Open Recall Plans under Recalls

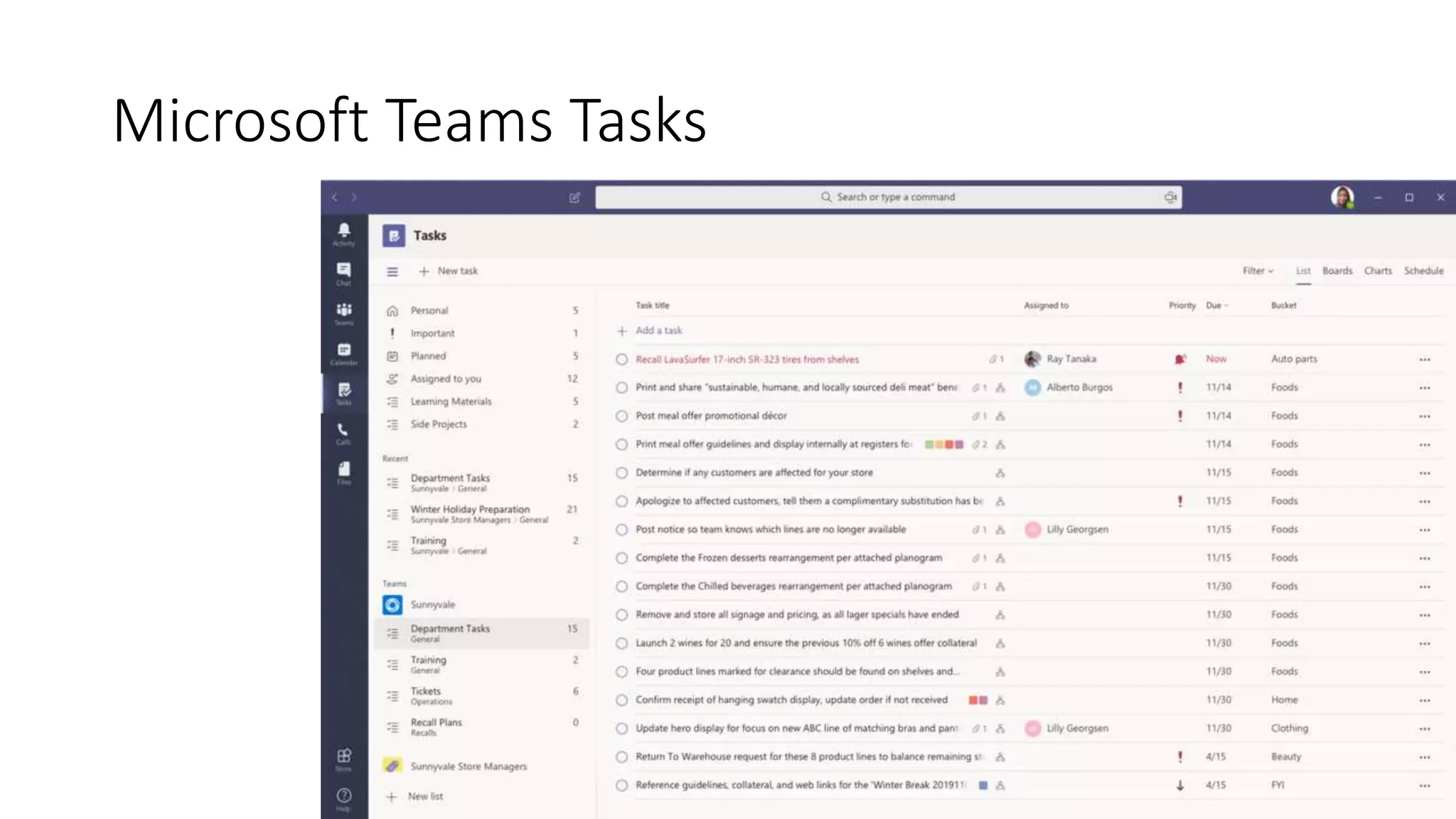click(x=482, y=727)
